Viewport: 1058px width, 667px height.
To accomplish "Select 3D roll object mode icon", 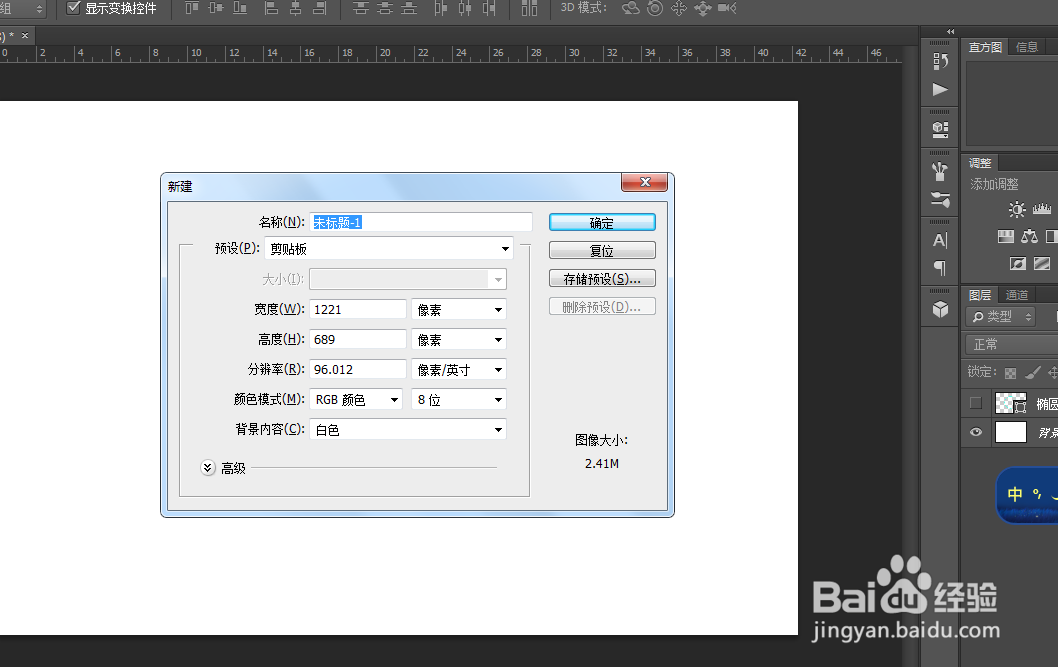I will pyautogui.click(x=655, y=8).
